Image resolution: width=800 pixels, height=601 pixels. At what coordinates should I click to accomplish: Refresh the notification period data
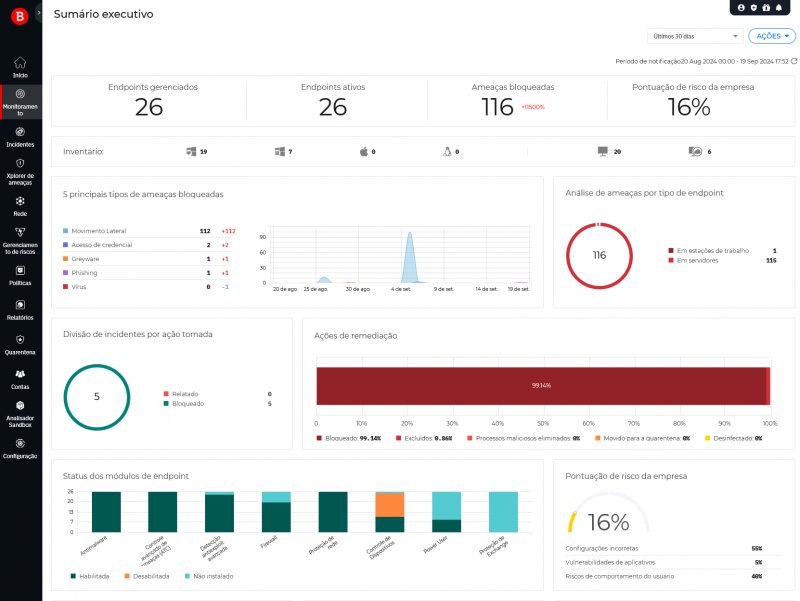(794, 61)
